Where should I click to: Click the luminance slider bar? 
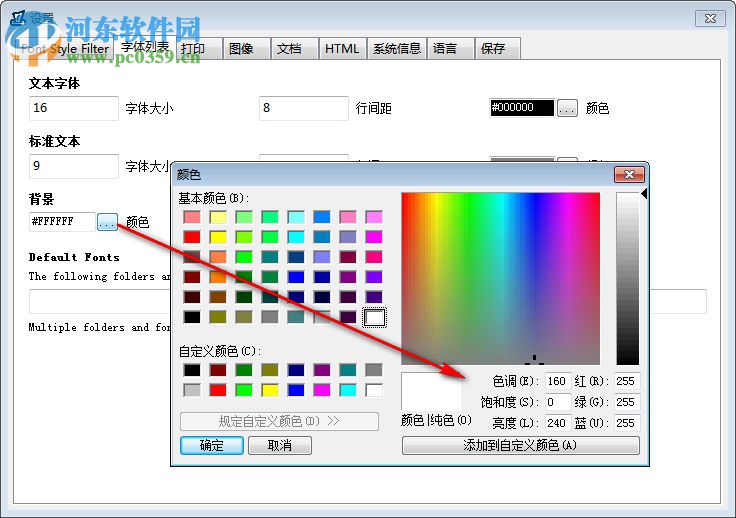coord(628,279)
